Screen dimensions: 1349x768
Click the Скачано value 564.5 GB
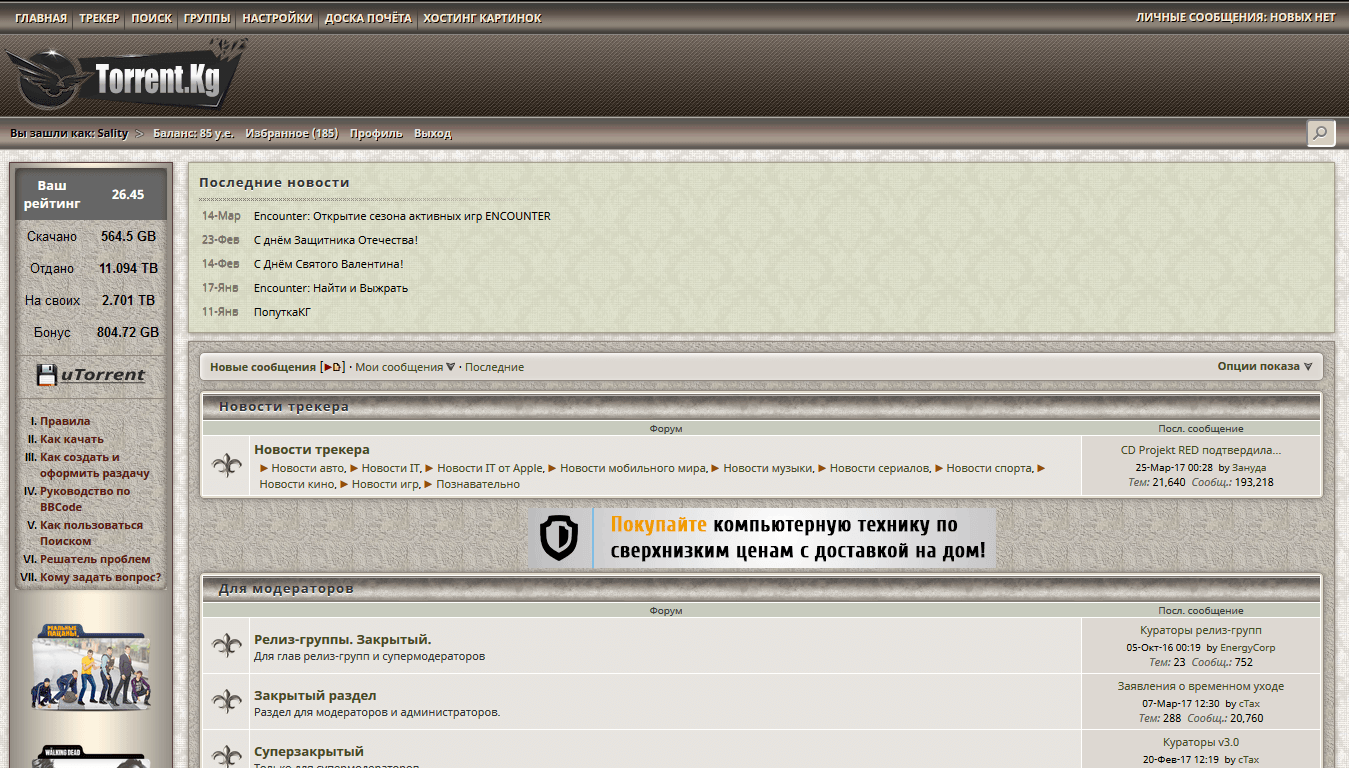128,237
